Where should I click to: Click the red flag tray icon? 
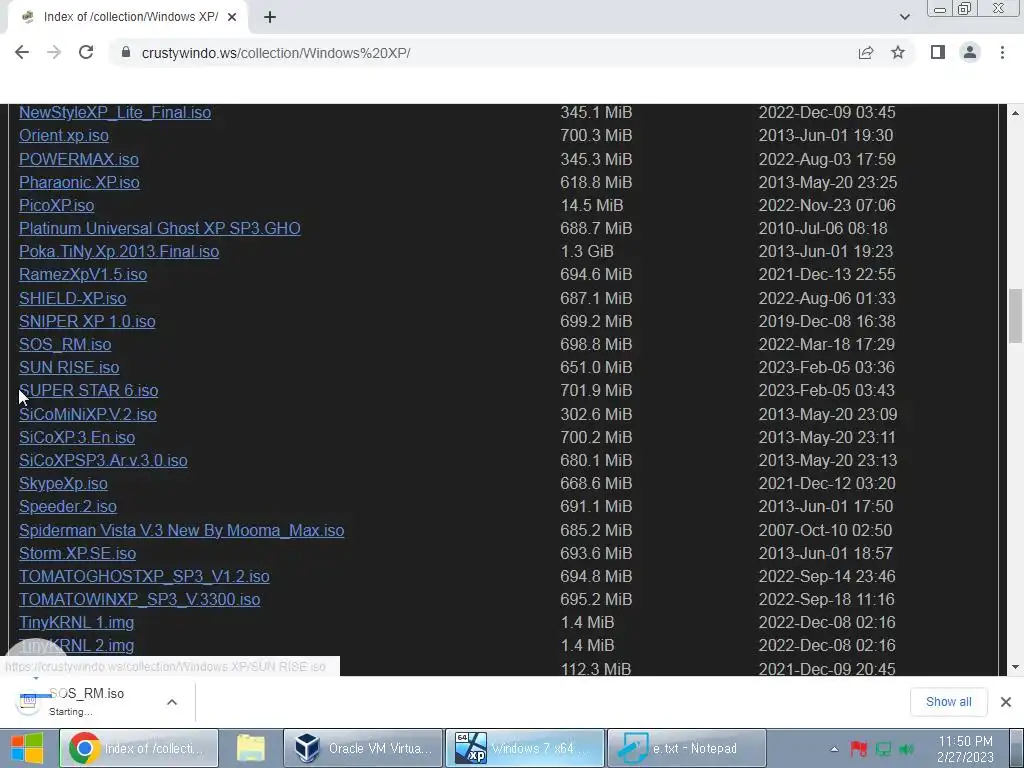[859, 749]
